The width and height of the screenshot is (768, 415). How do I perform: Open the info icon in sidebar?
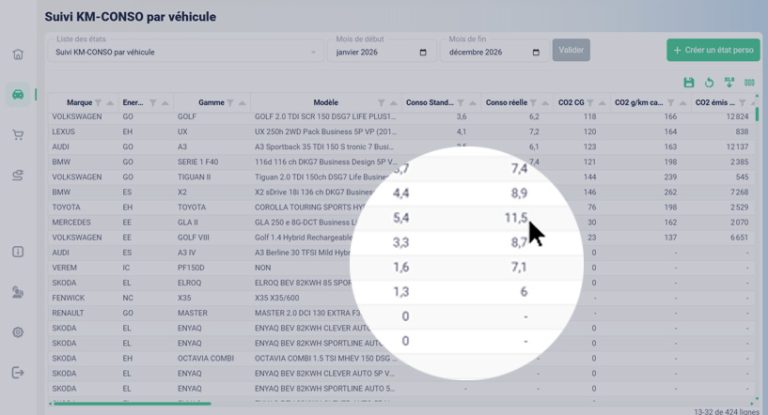pos(18,252)
